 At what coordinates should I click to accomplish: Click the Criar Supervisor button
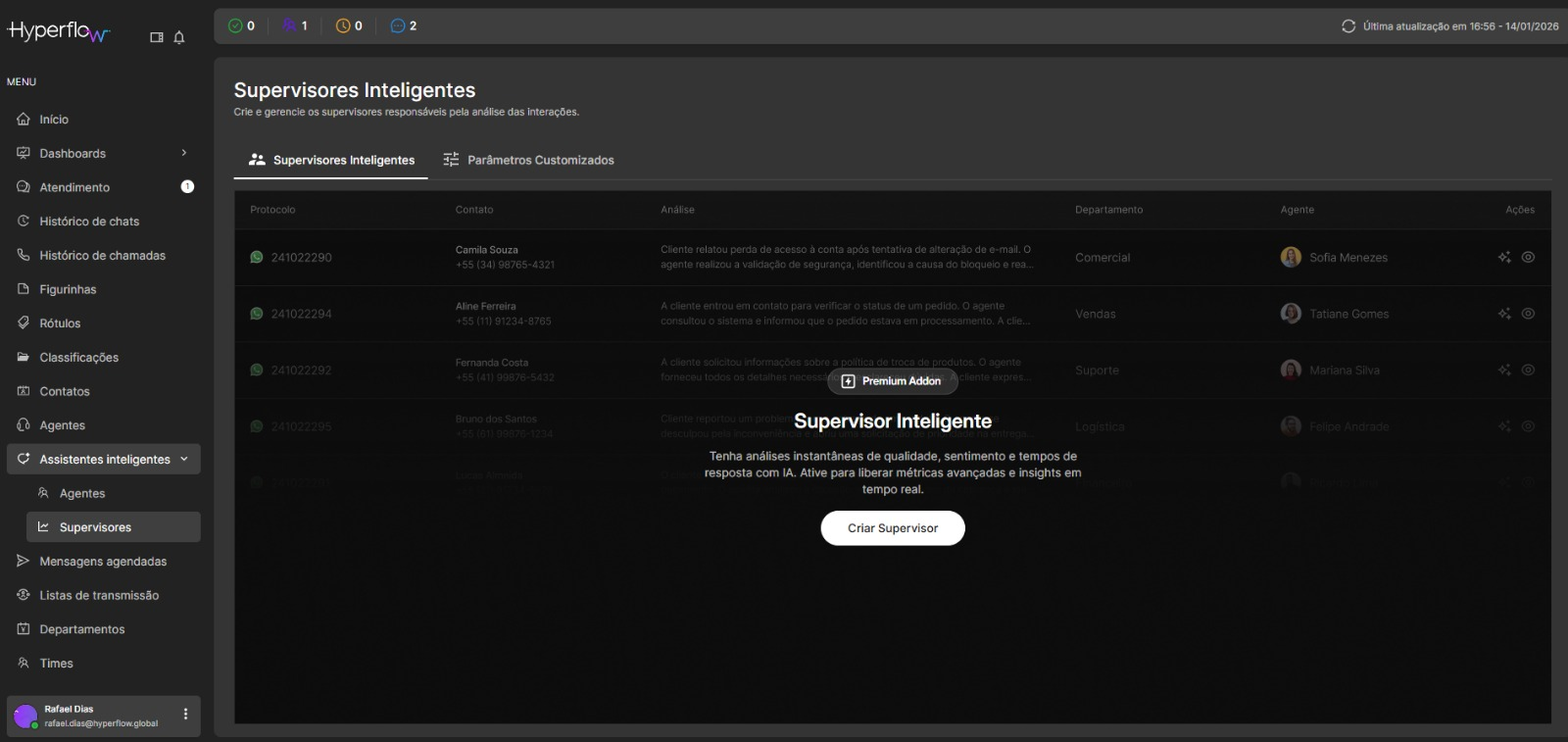[892, 528]
